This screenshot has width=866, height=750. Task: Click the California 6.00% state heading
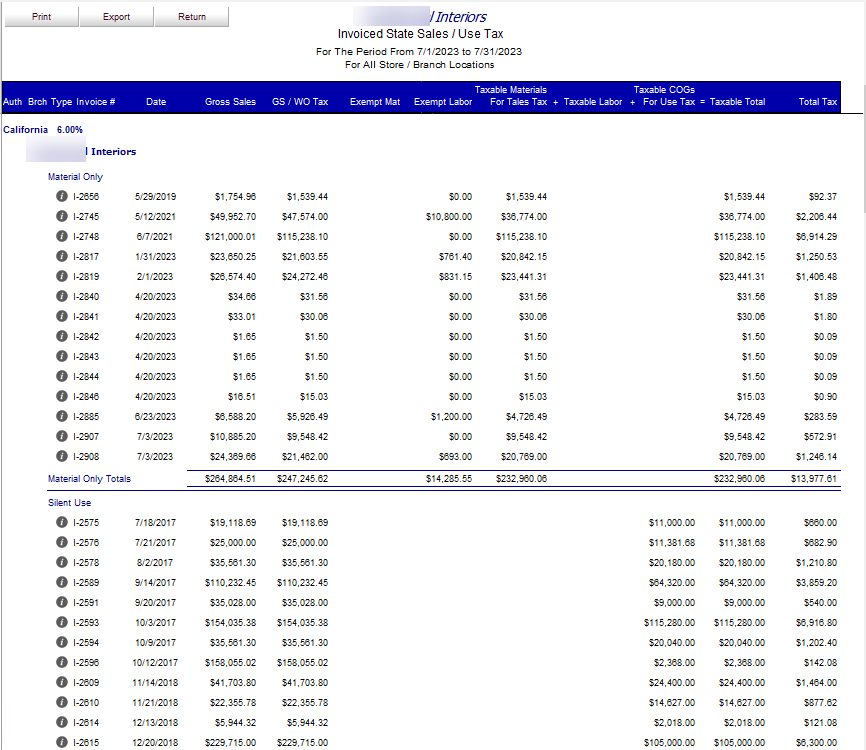click(43, 130)
